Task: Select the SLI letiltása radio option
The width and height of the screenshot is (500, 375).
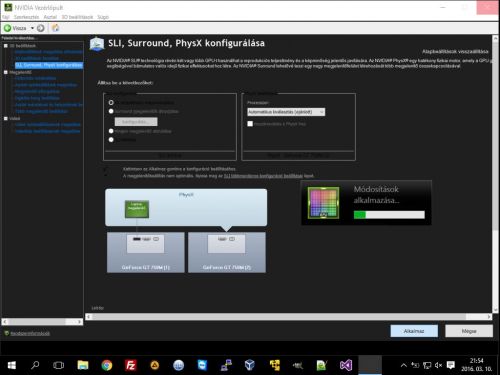Action: [x=111, y=140]
